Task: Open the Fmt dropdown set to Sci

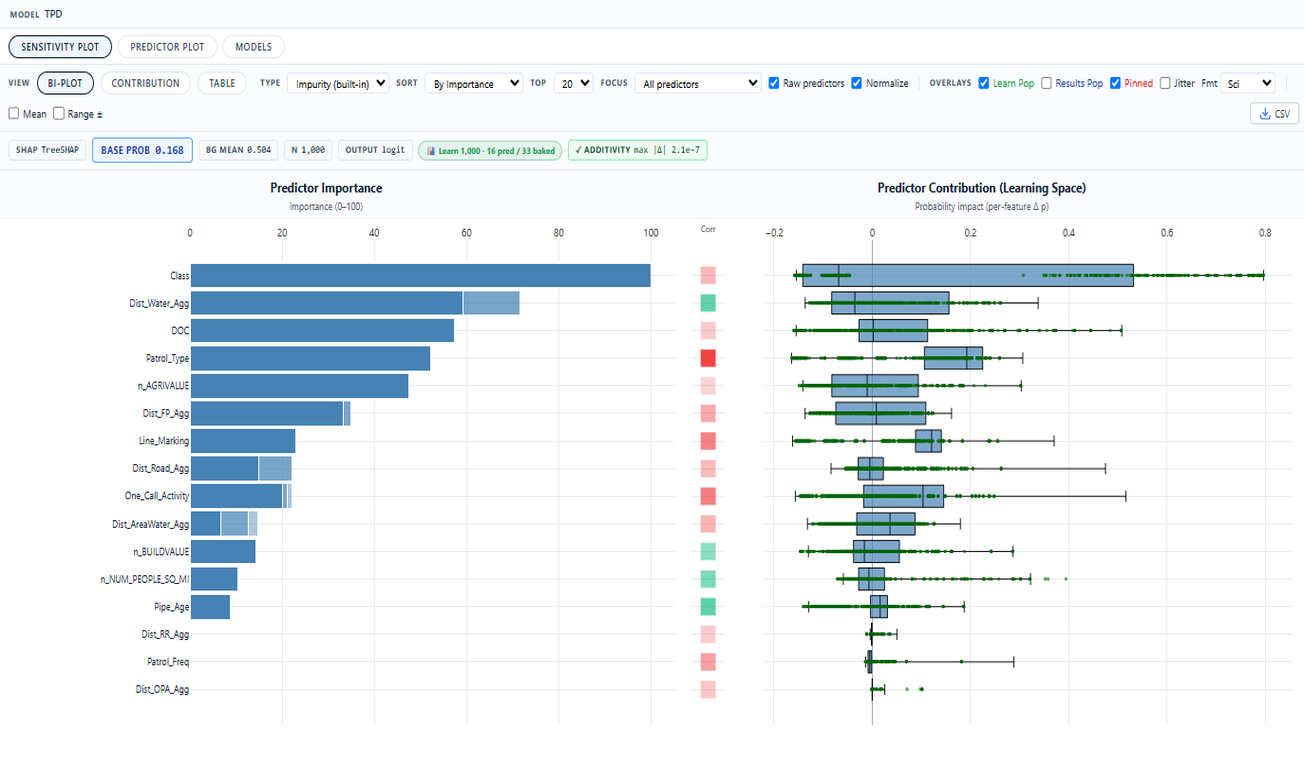Action: pos(1247,84)
